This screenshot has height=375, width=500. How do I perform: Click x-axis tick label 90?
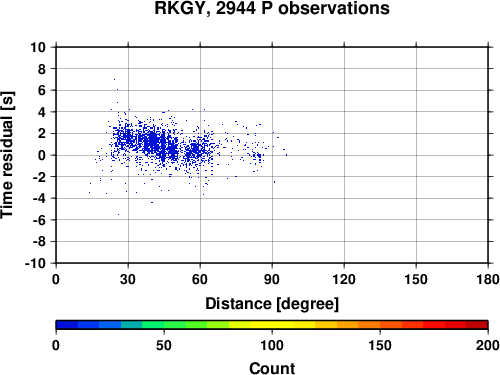coord(272,279)
